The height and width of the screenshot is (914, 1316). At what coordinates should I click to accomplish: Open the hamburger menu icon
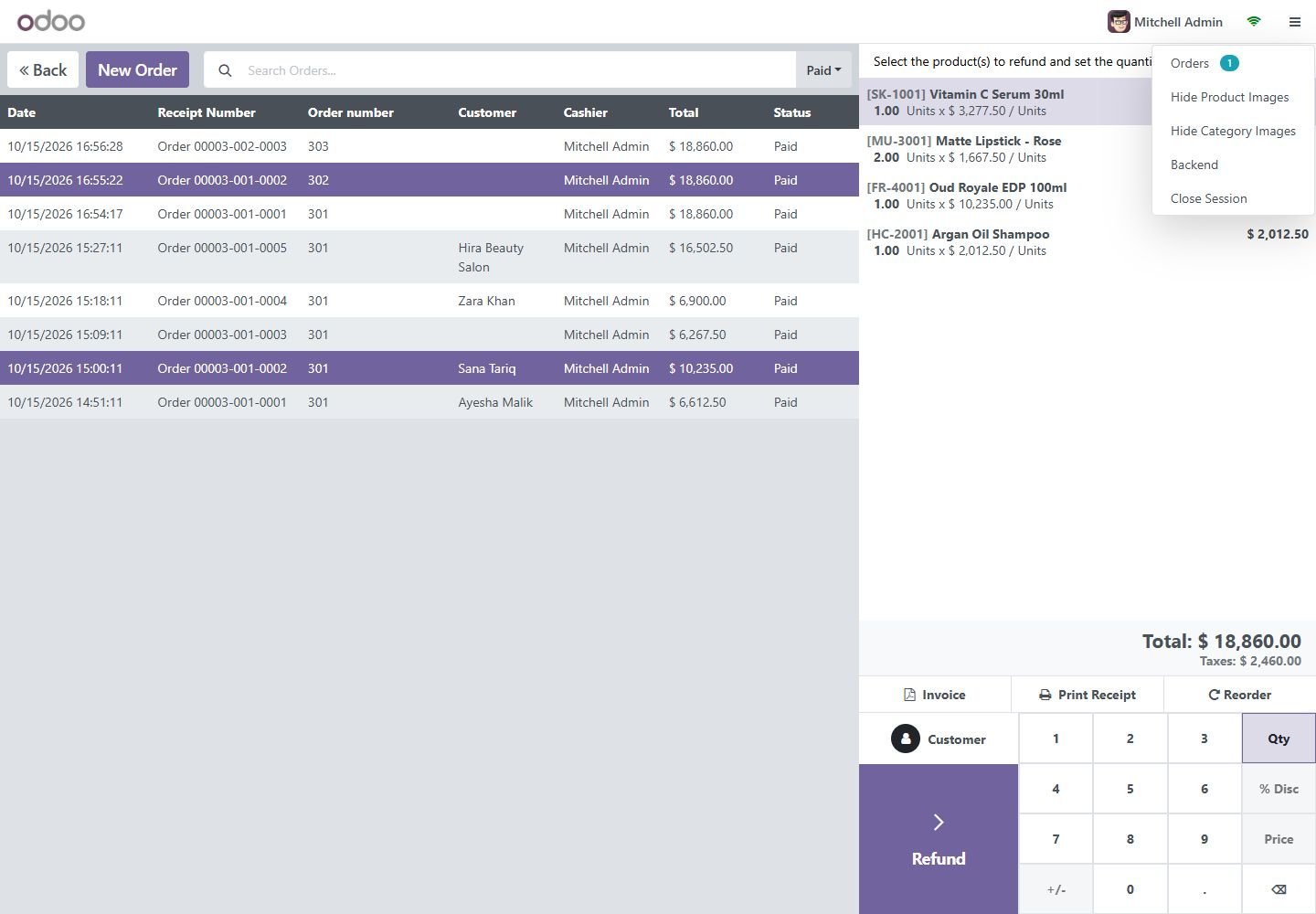click(1295, 22)
